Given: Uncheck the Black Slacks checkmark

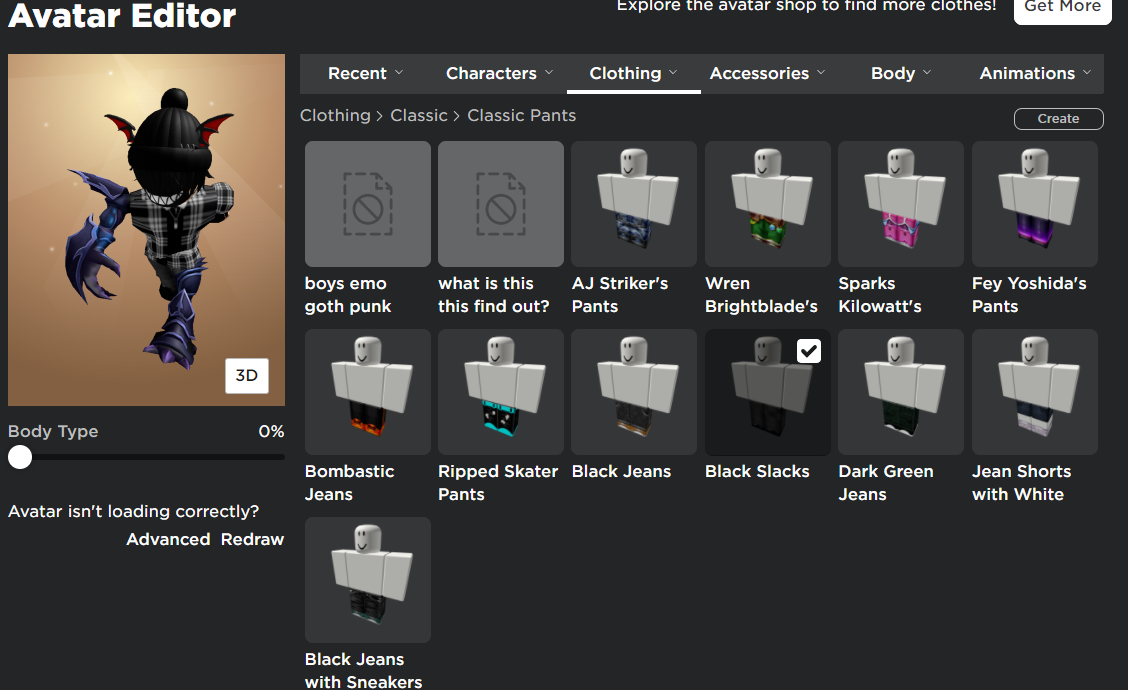Looking at the screenshot, I should pos(809,351).
